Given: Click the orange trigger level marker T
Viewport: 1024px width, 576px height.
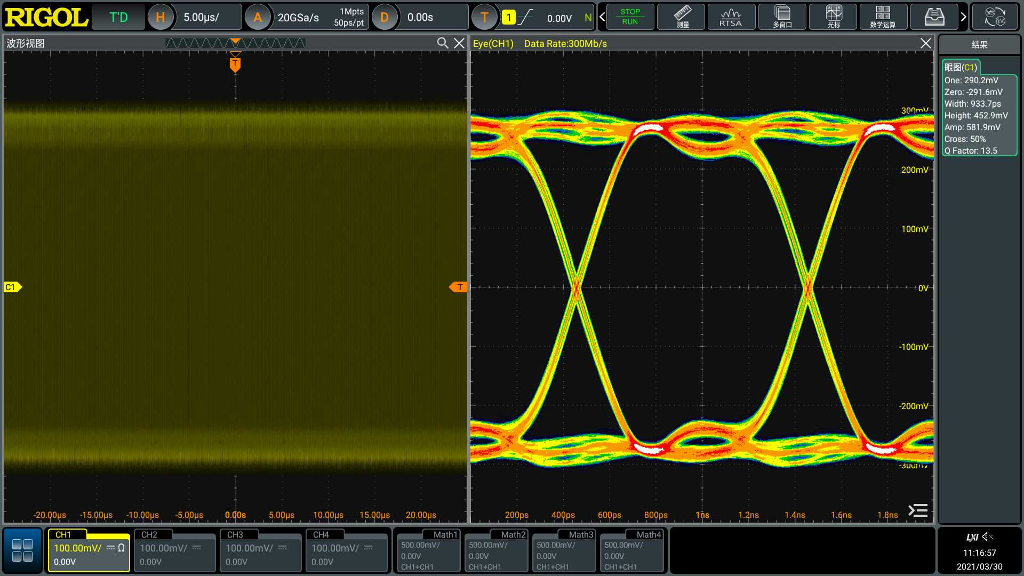Looking at the screenshot, I should click(459, 287).
